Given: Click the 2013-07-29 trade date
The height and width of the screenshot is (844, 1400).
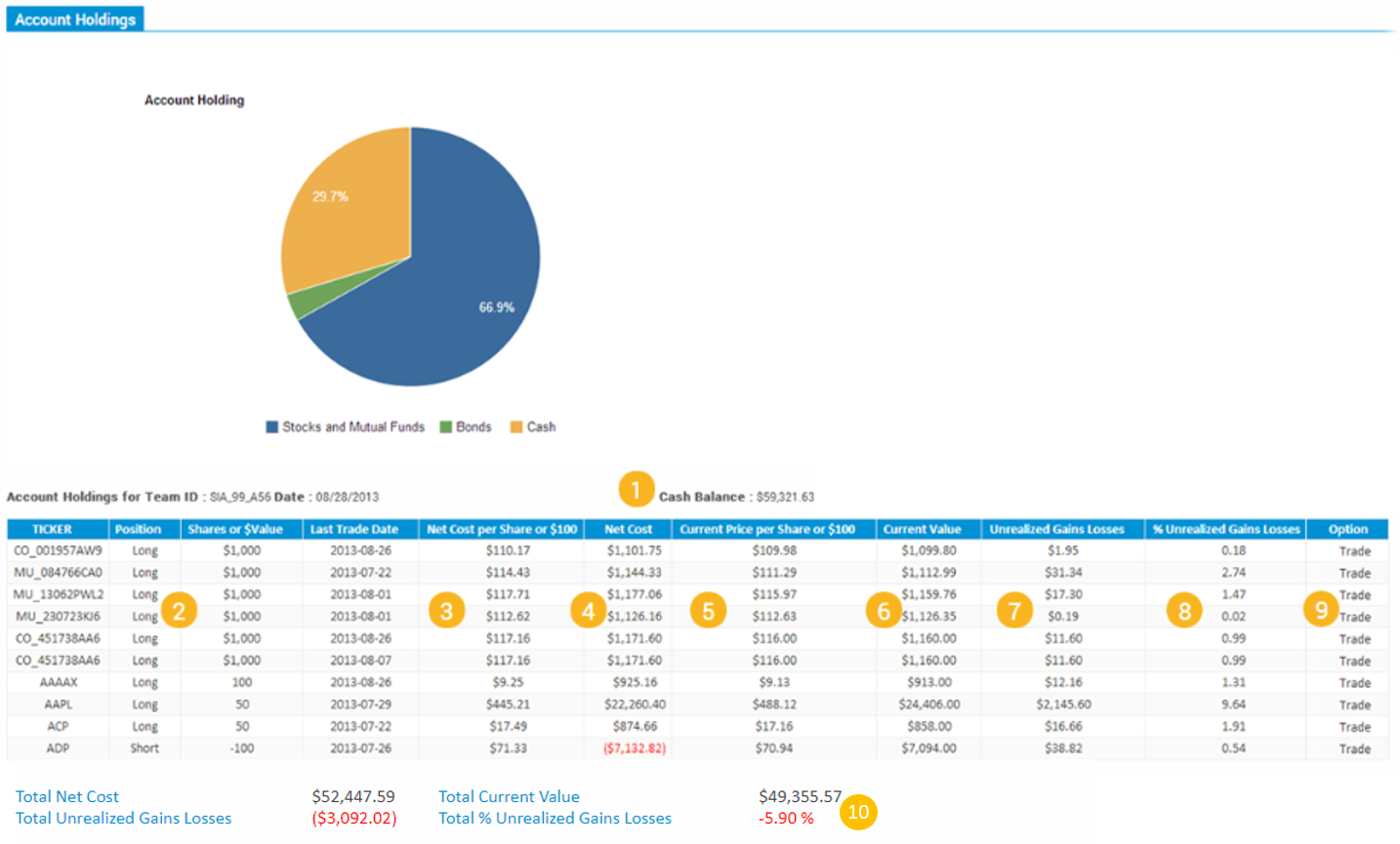Looking at the screenshot, I should (x=360, y=704).
